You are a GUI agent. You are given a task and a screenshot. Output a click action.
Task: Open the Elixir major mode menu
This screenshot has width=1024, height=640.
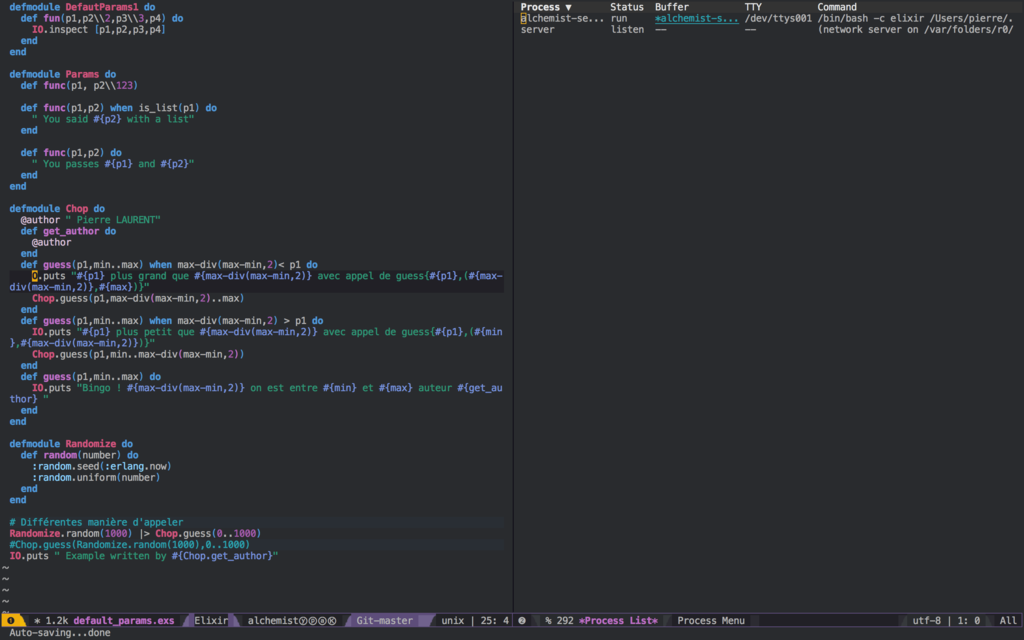tap(211, 620)
